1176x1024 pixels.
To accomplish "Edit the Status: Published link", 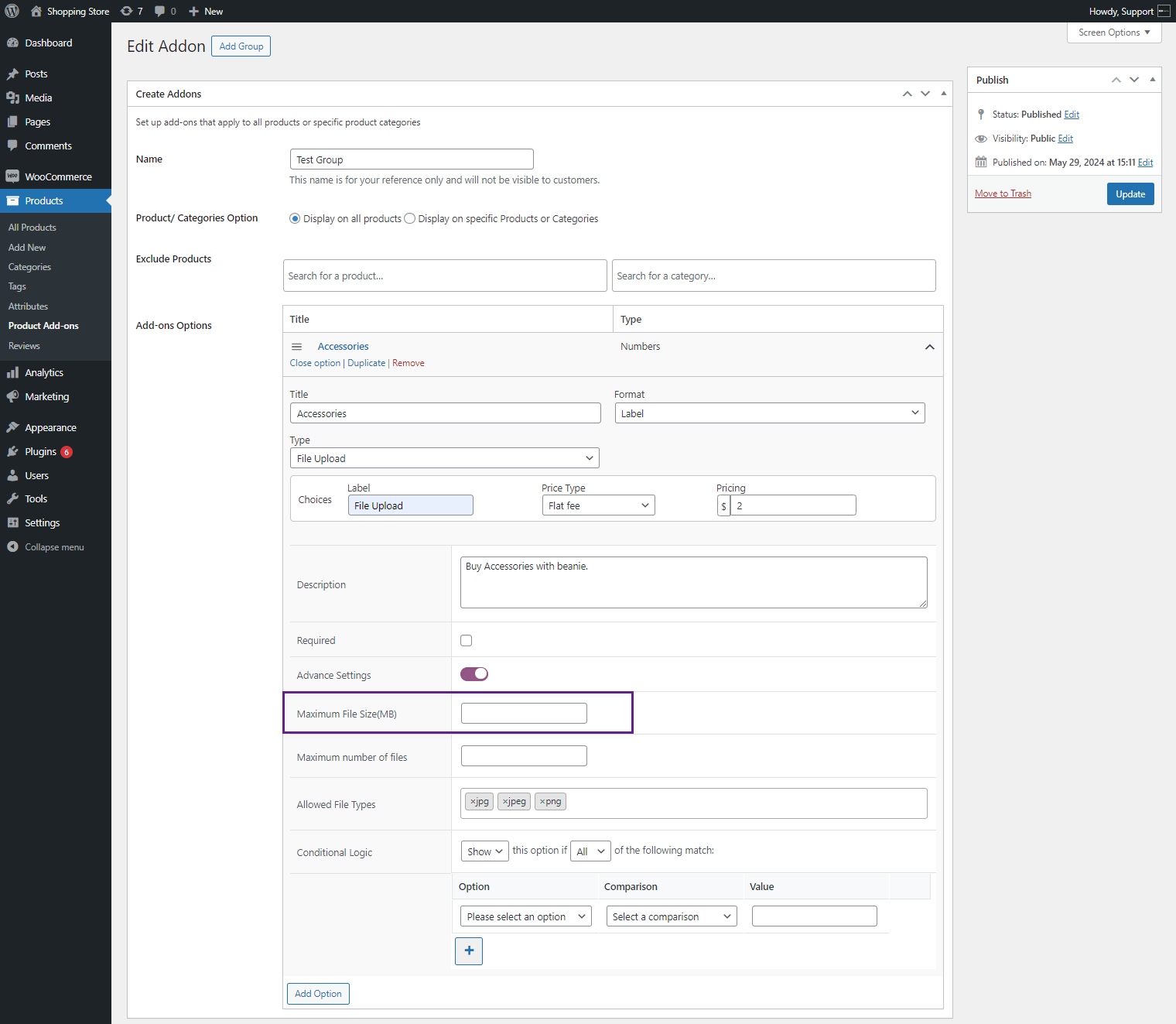I will (1072, 115).
